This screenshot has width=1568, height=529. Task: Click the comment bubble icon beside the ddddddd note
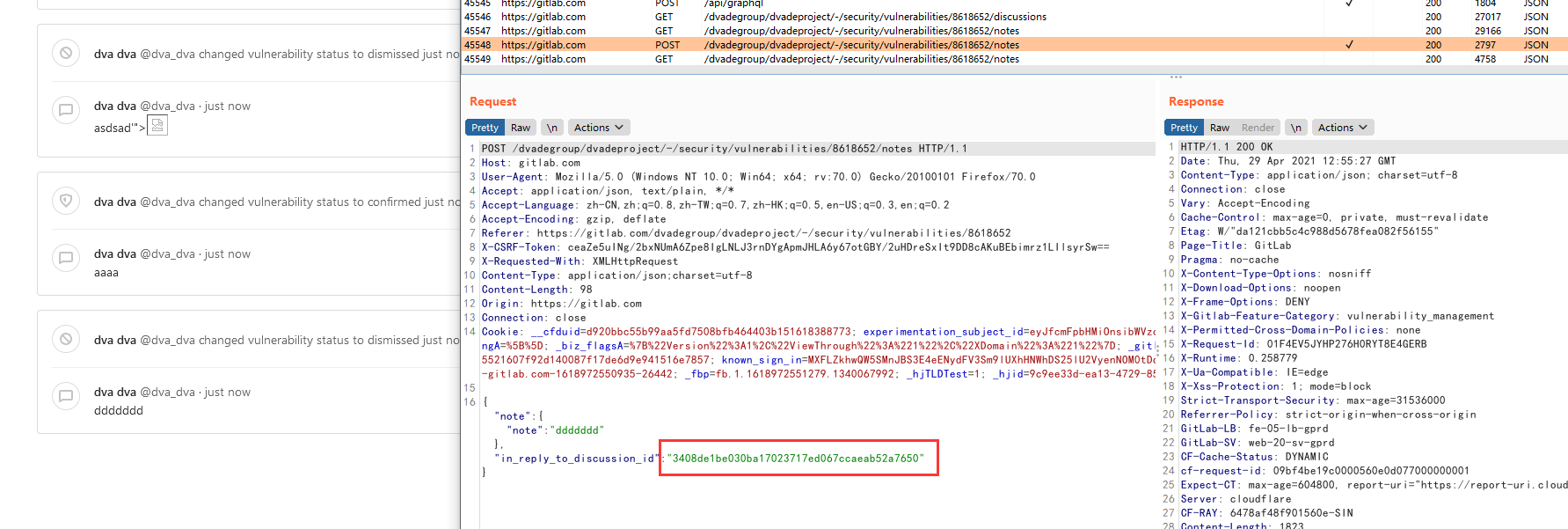click(65, 396)
